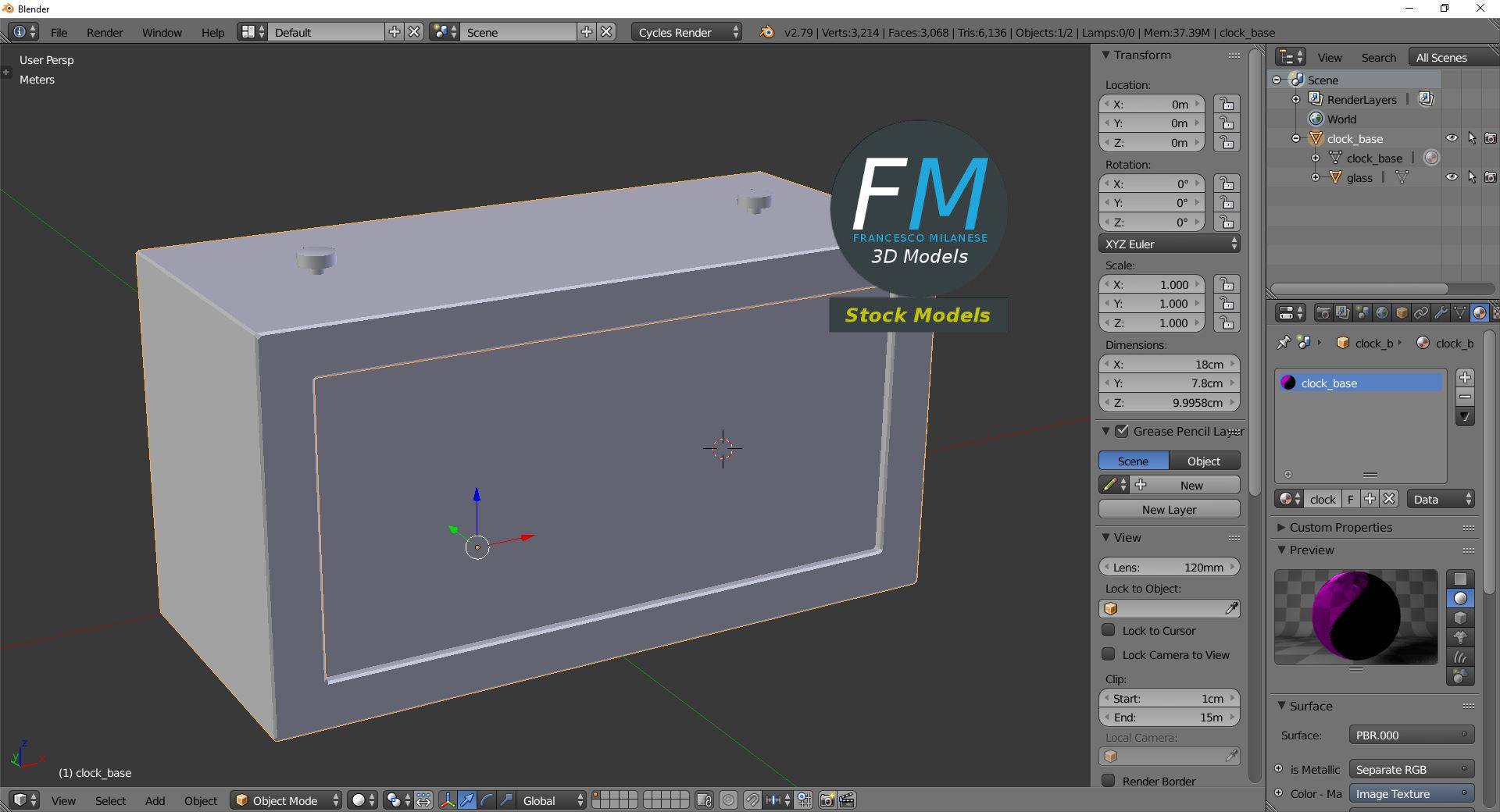Screen dimensions: 1500x812
Task: Open material slot specials arrow menu
Action: (1465, 417)
